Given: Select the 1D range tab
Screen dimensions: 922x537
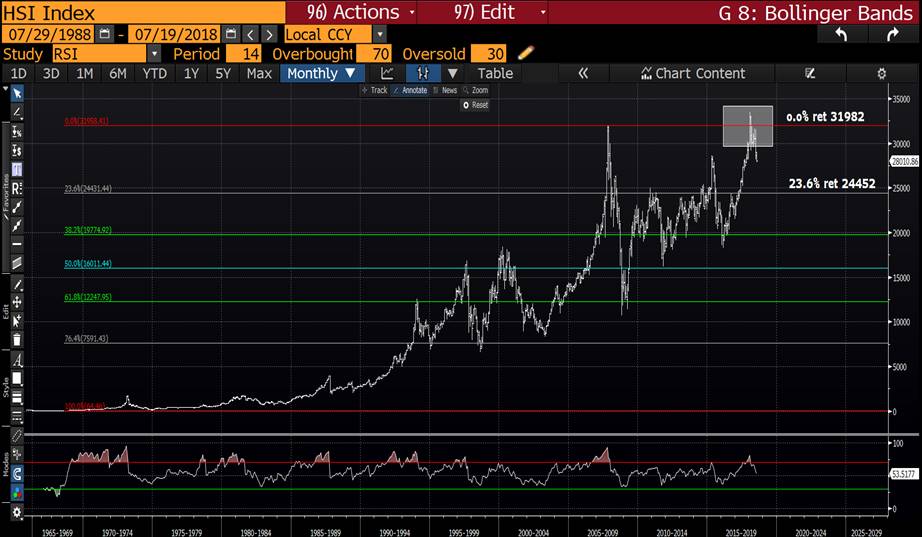Looking at the screenshot, I should pyautogui.click(x=19, y=74).
